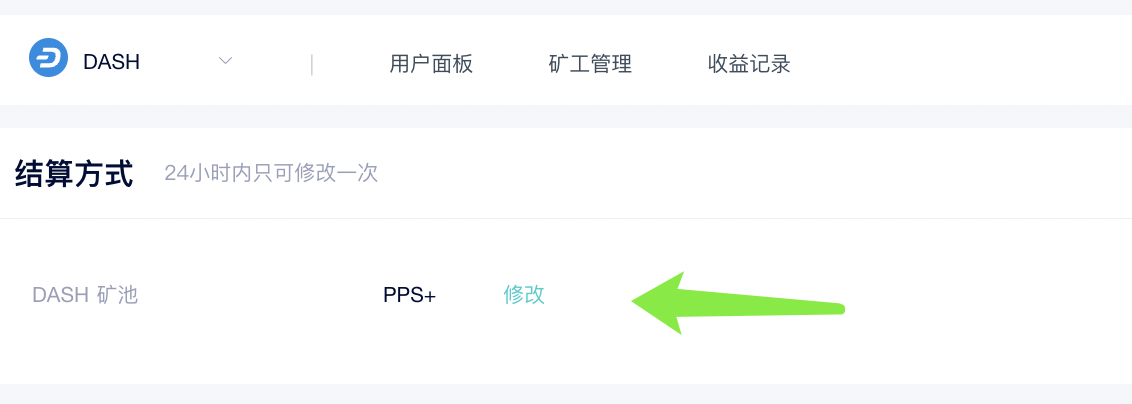Click the 24小时内只可修改一次 hint text
Screen dimensions: 1132x404
coord(271,174)
